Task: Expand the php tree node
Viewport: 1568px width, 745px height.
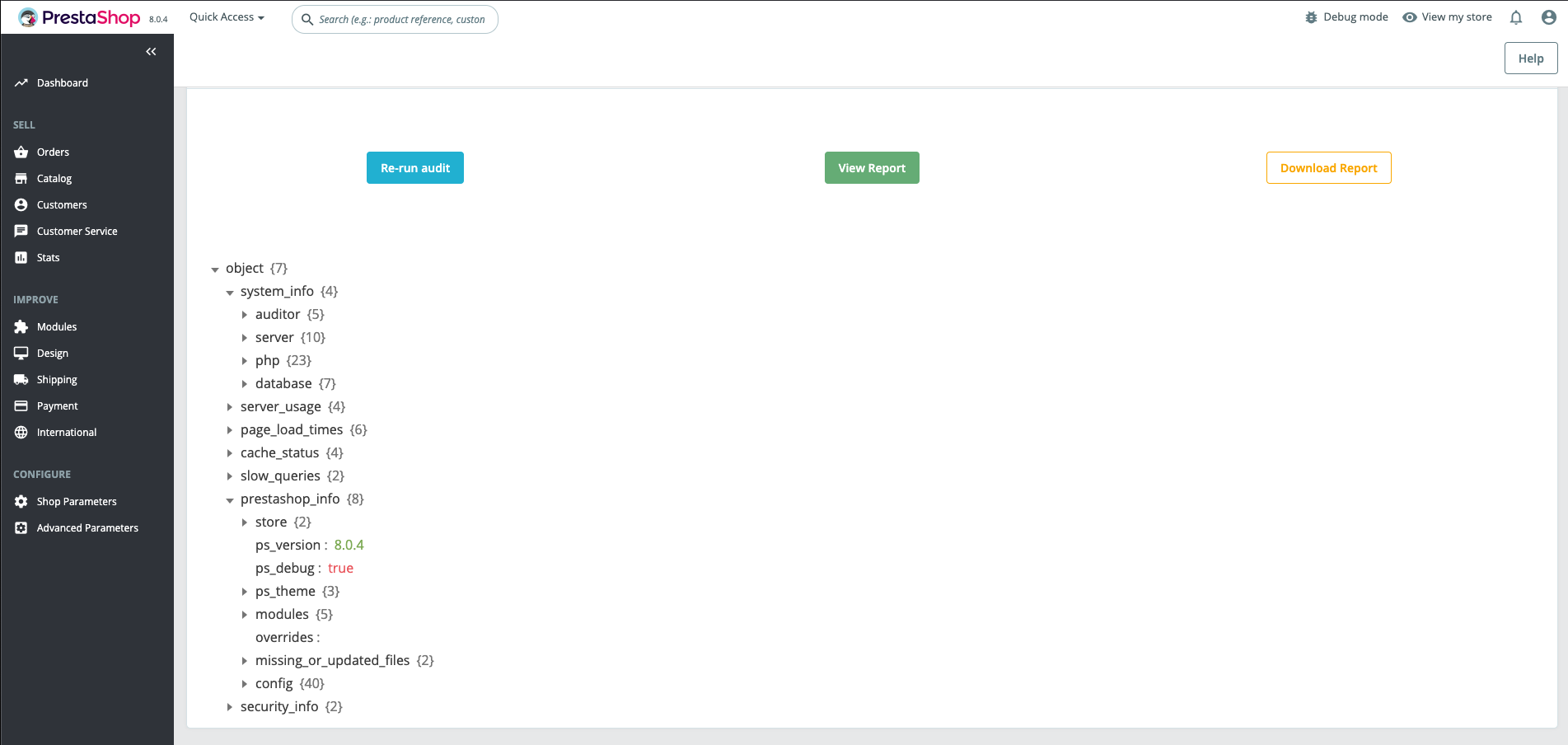Action: 245,360
